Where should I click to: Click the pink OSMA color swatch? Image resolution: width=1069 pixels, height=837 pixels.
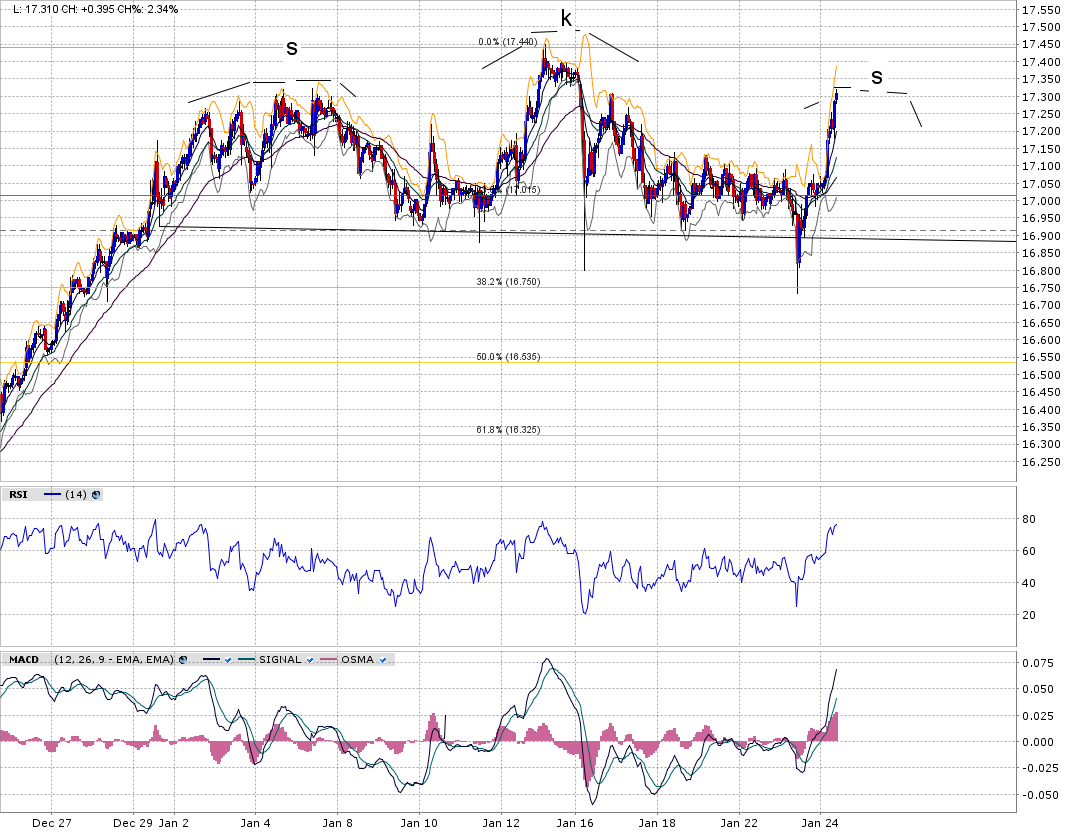pyautogui.click(x=332, y=660)
